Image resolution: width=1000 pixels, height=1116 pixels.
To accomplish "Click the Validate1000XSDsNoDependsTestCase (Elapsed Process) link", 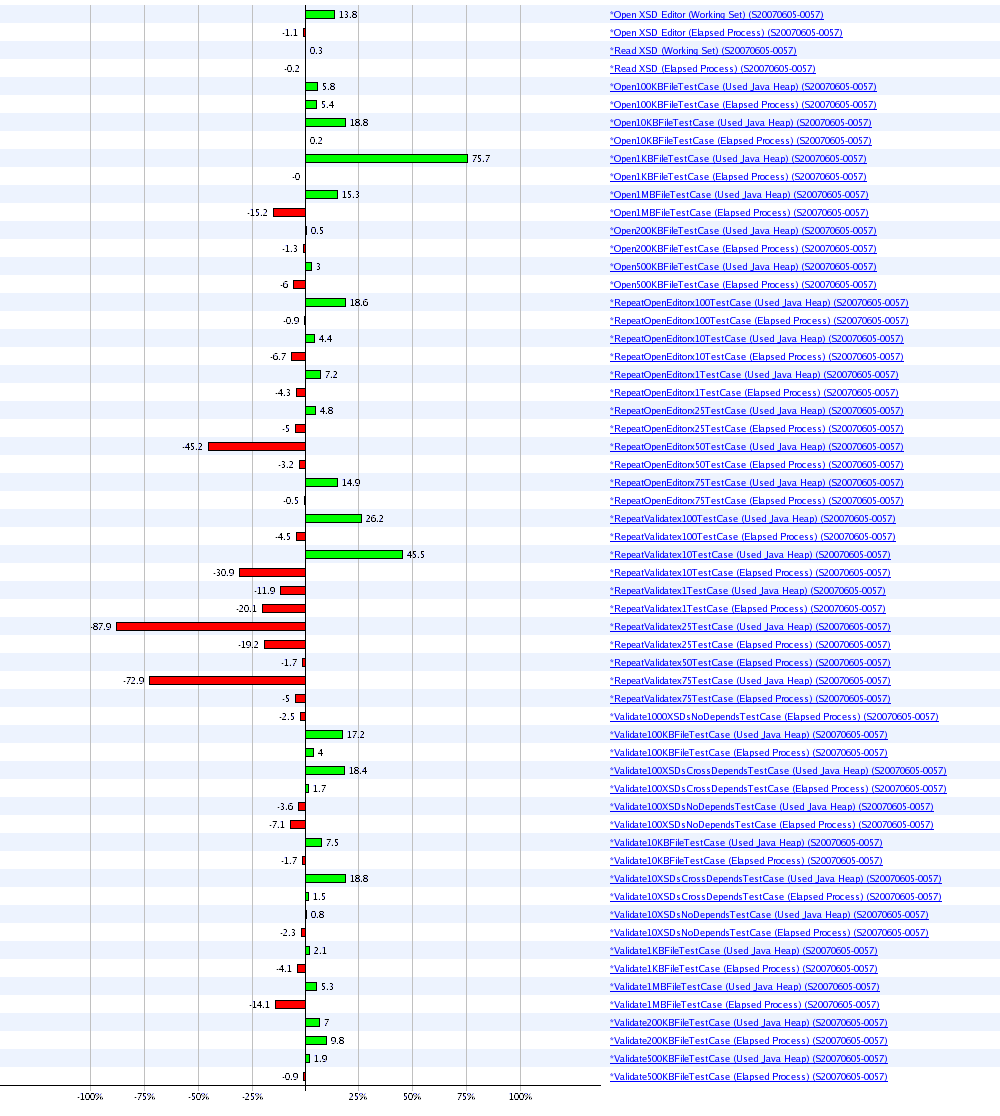I will (774, 717).
